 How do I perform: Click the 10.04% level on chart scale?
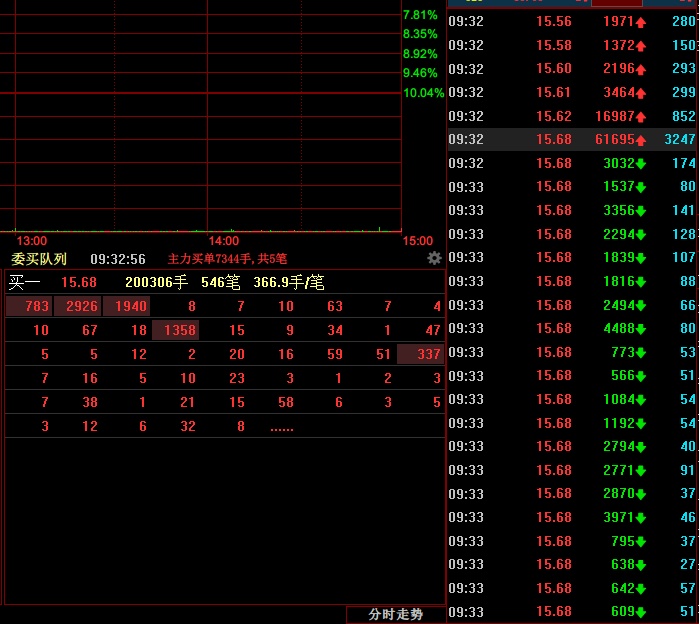coord(423,93)
